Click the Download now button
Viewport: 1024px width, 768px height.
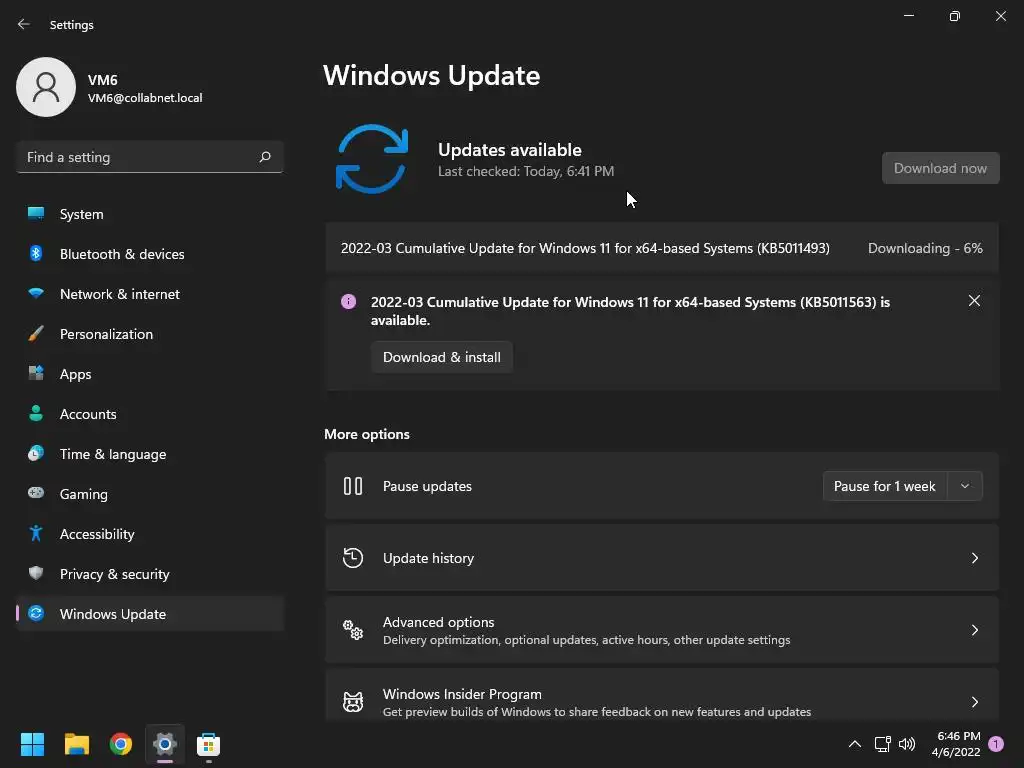(x=940, y=168)
